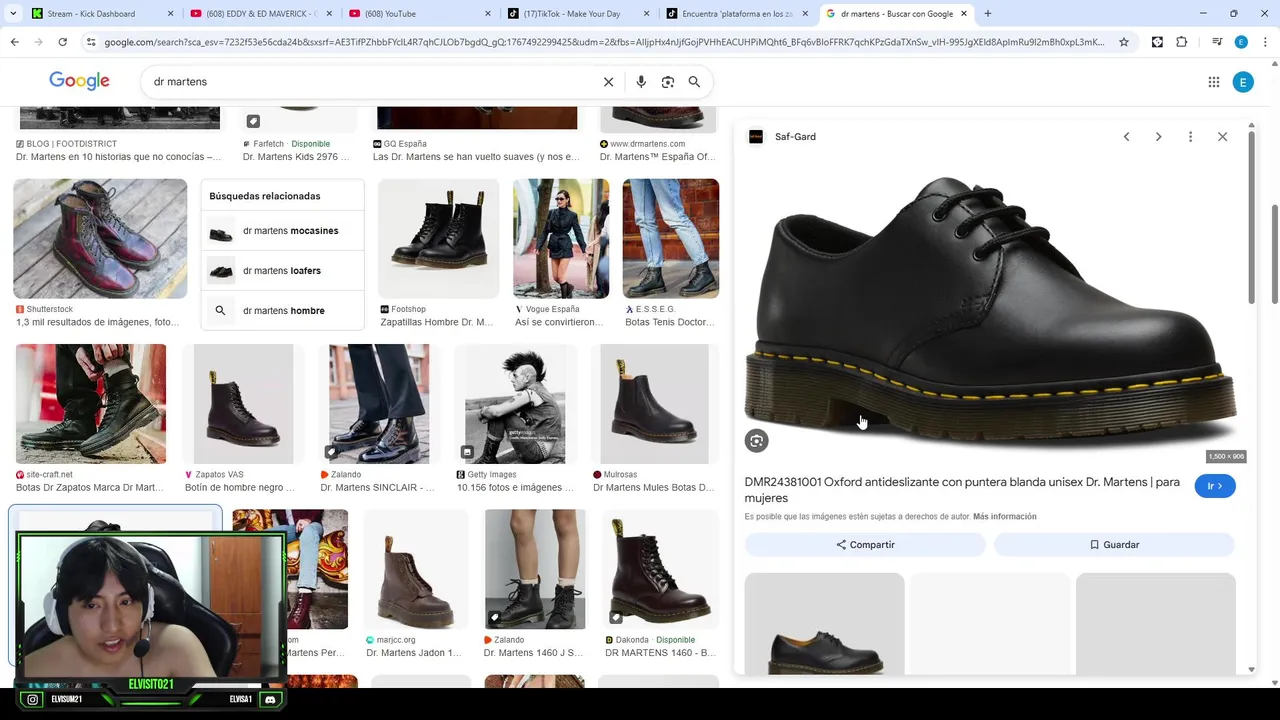View site information icon in address bar
Screen dimensions: 1280x720
click(x=91, y=42)
